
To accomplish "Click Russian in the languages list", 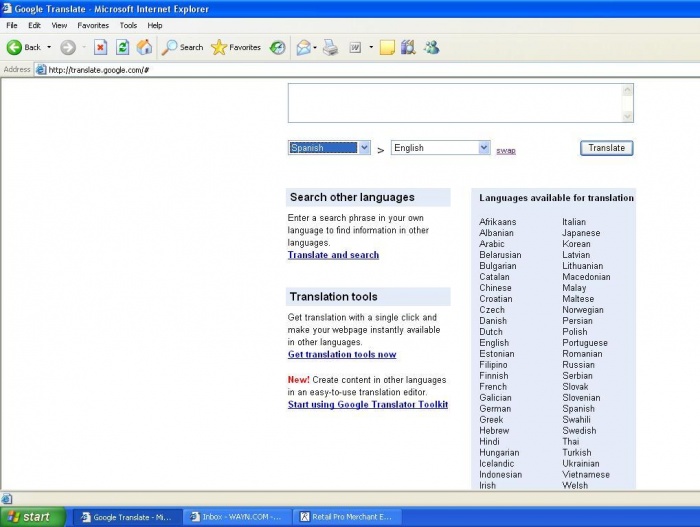I will coord(578,365).
